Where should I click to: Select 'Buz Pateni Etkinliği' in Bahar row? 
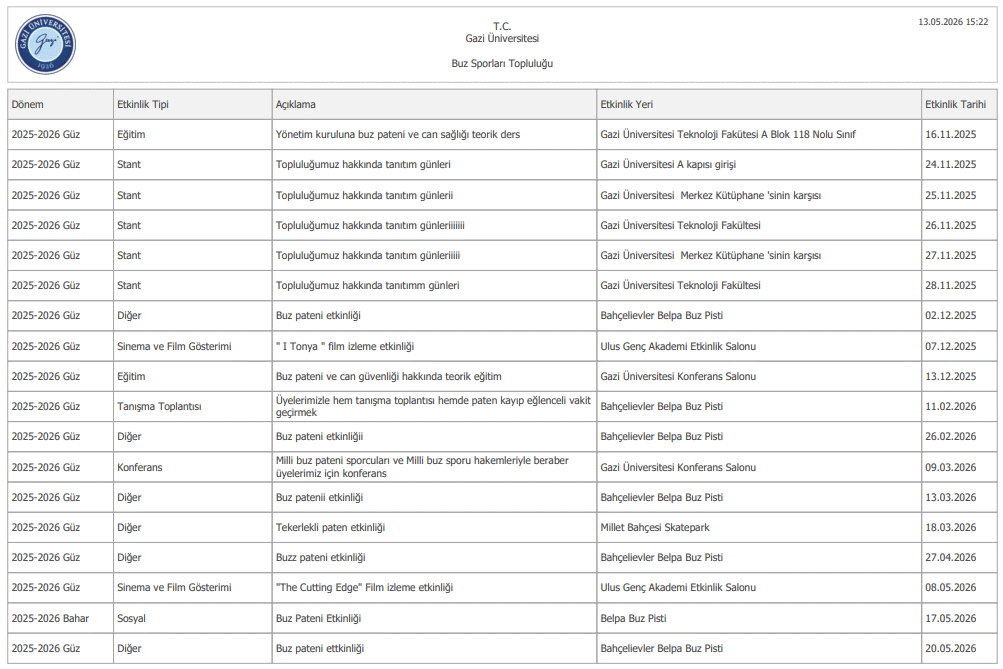tap(434, 618)
